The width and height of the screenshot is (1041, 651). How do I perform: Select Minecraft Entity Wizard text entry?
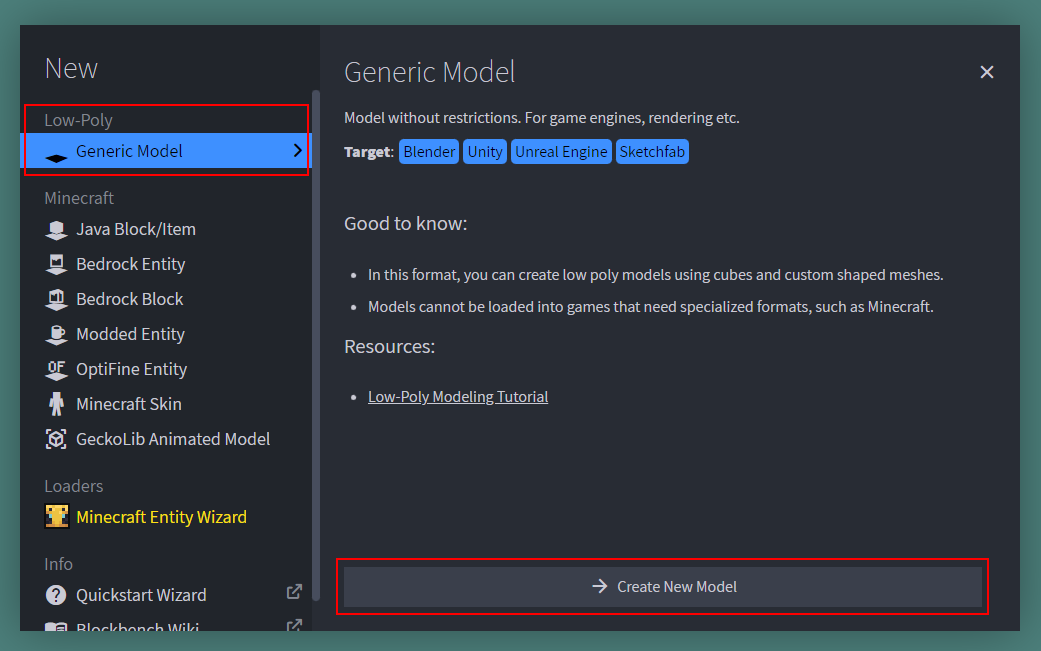coord(161,517)
